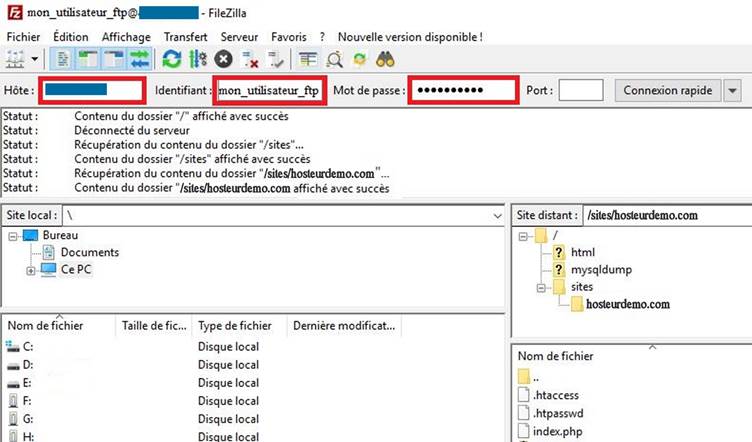Screen dimensions: 752x442
Task: Open the Site Manager icon
Action: [15, 59]
